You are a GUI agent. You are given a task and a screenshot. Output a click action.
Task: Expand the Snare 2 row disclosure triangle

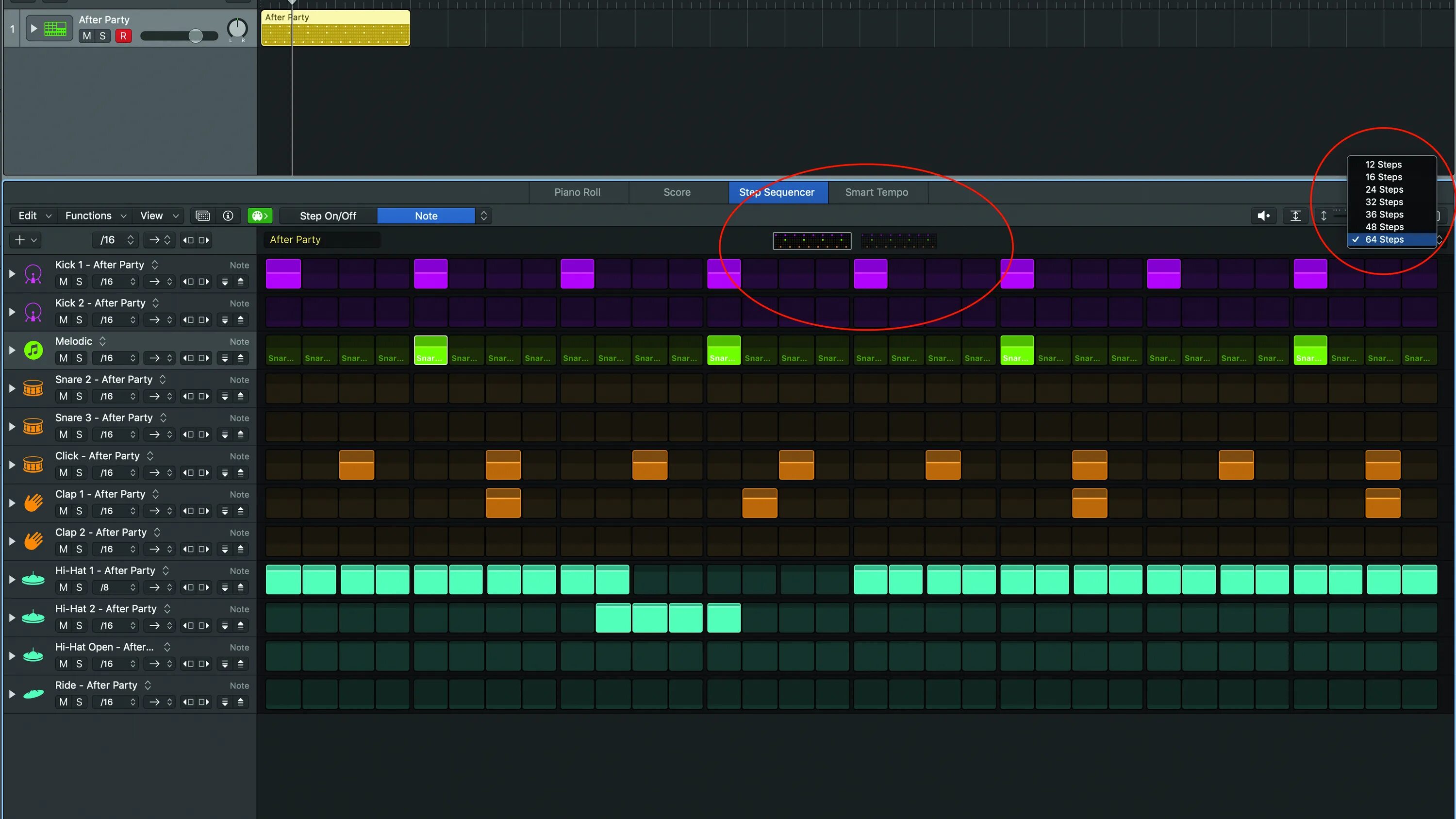tap(12, 388)
